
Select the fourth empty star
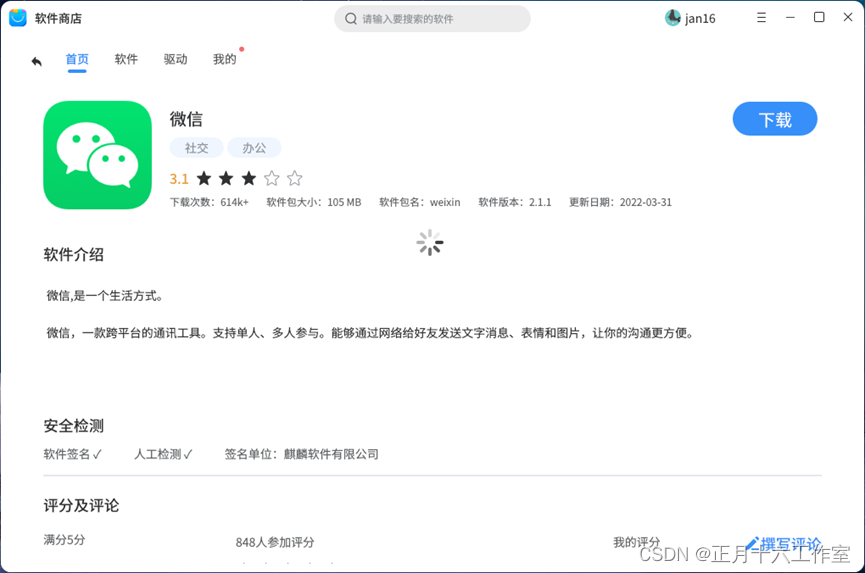click(x=271, y=178)
